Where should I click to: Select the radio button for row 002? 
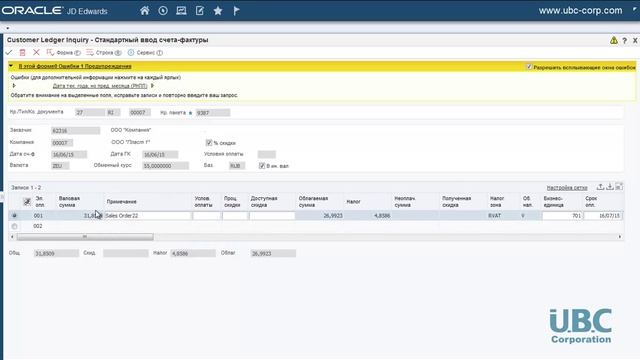14,226
